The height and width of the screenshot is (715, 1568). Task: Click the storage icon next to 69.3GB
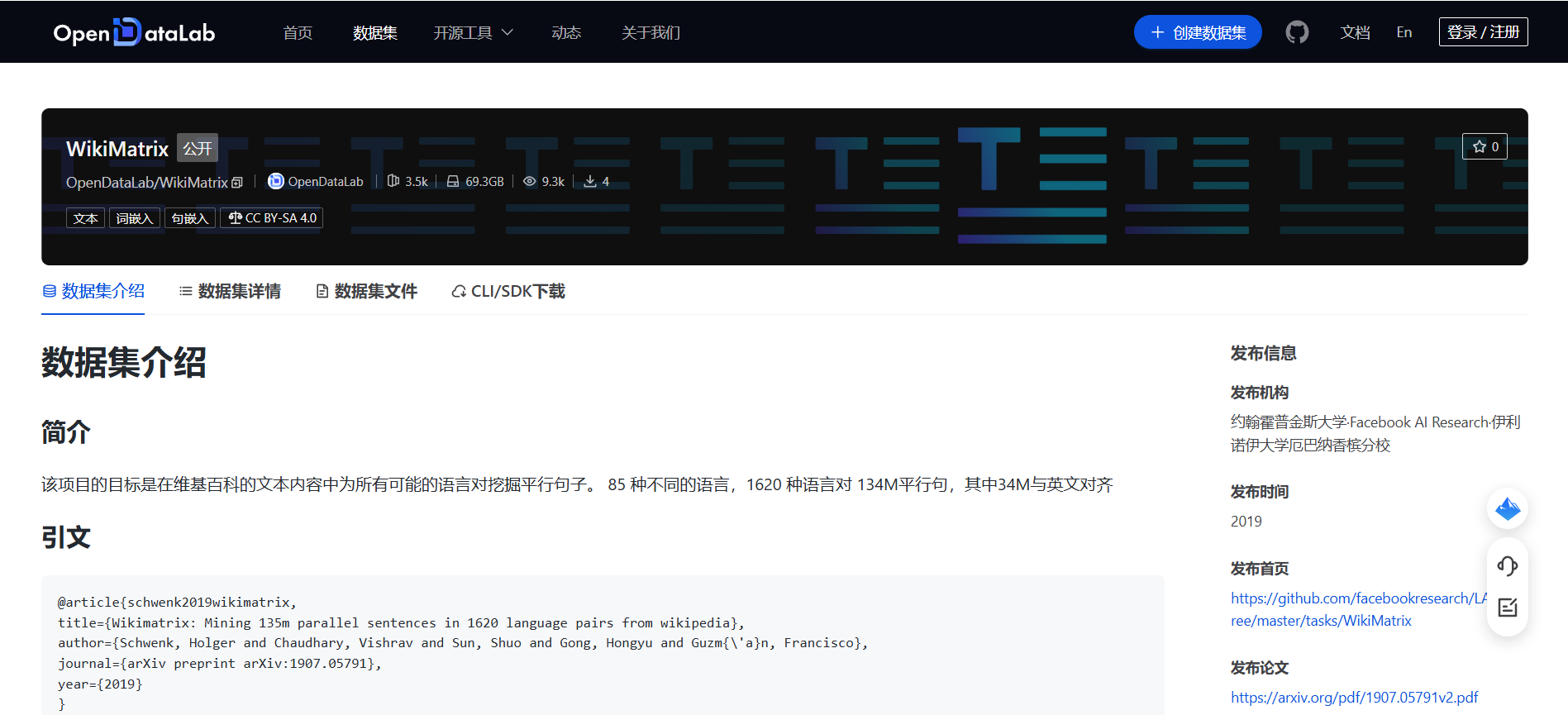pos(453,181)
